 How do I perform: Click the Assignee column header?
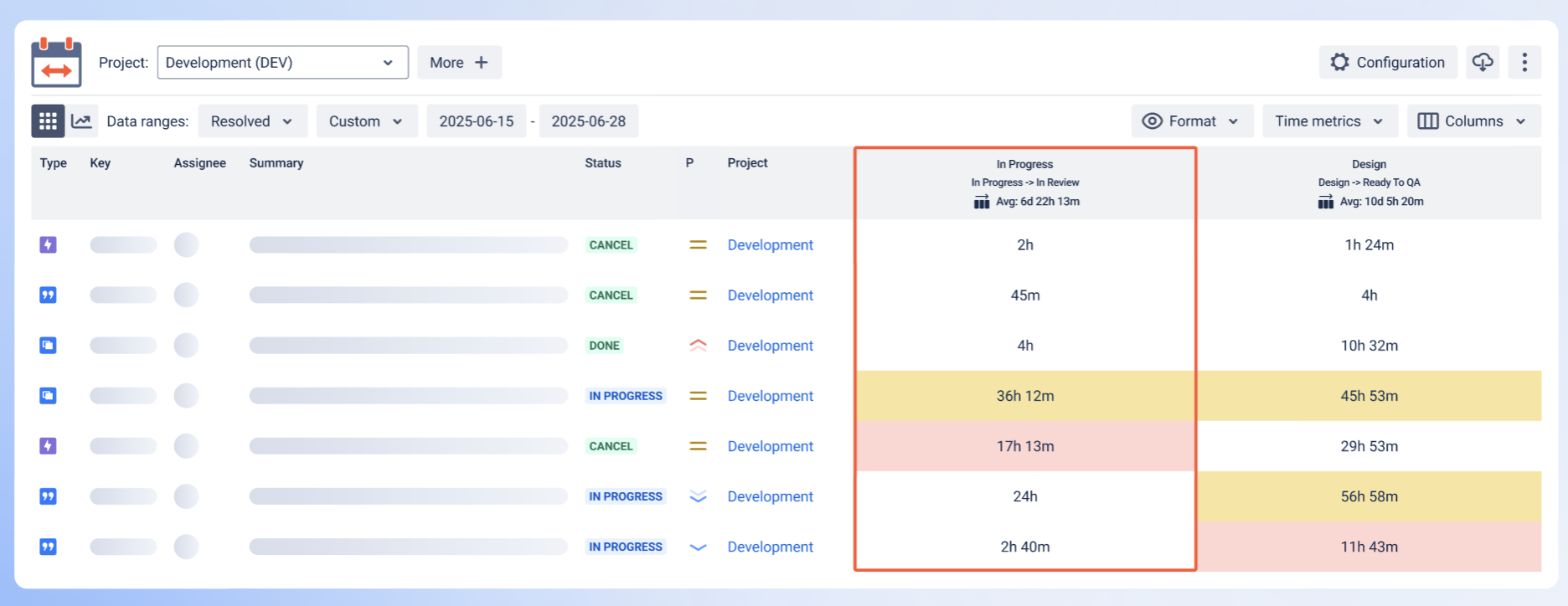(200, 163)
